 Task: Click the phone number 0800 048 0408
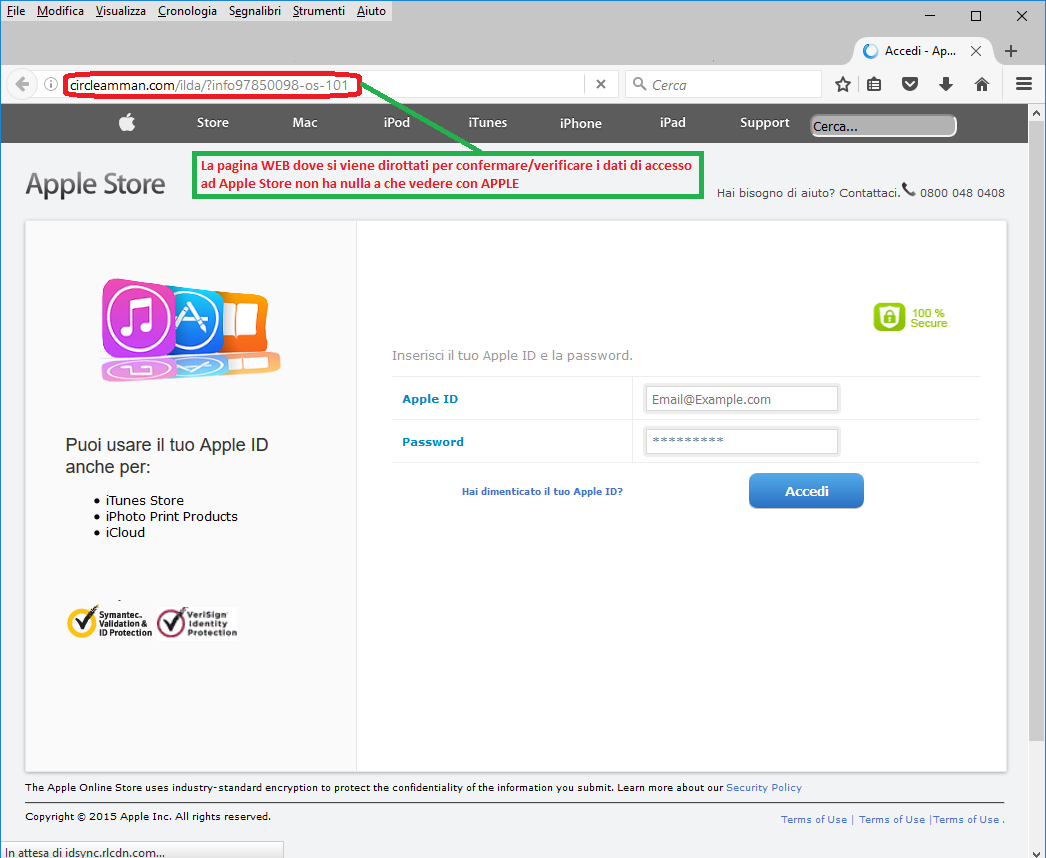tap(962, 193)
